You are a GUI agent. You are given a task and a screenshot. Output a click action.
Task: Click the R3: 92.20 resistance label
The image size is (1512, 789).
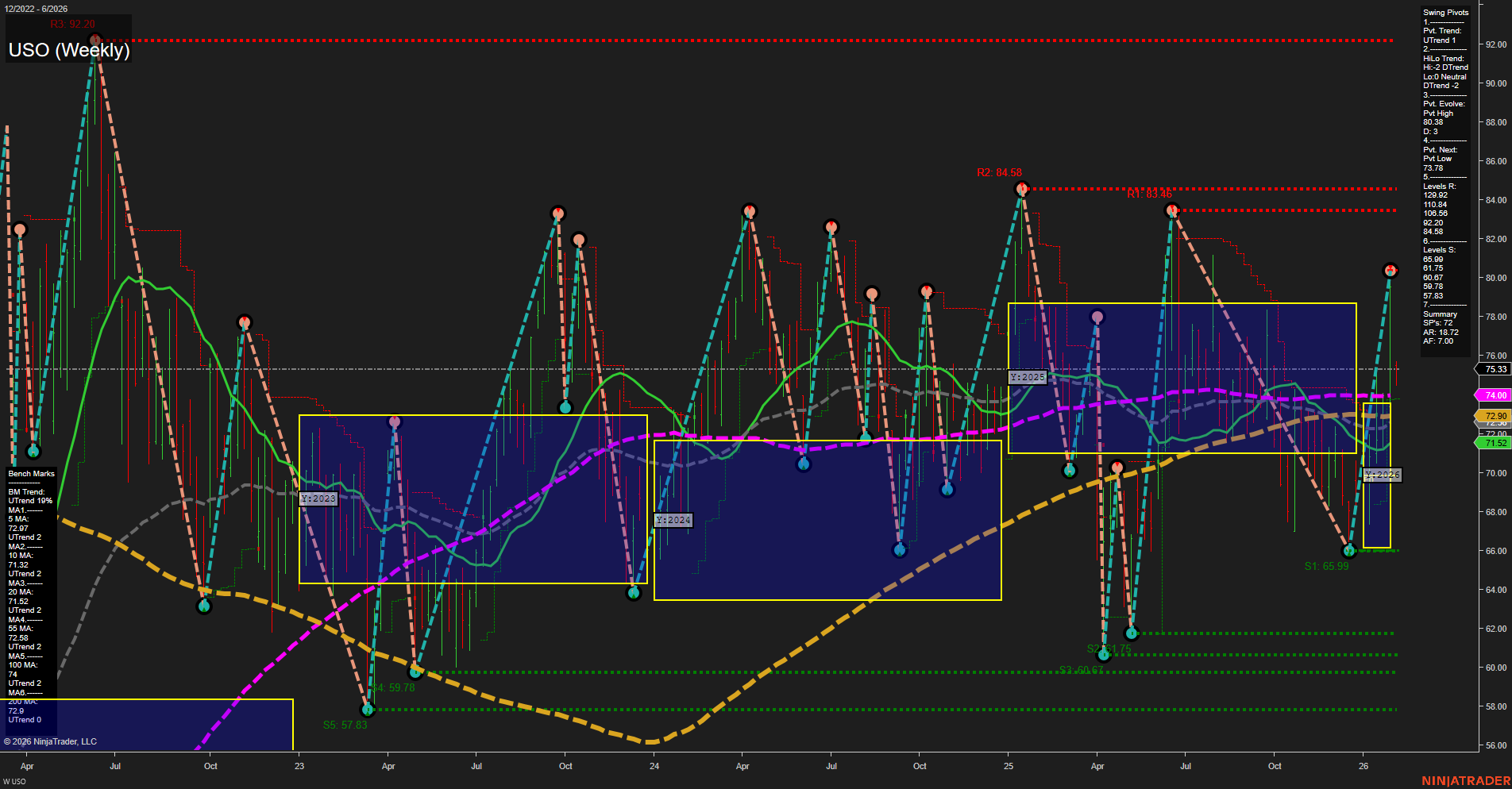pyautogui.click(x=73, y=25)
